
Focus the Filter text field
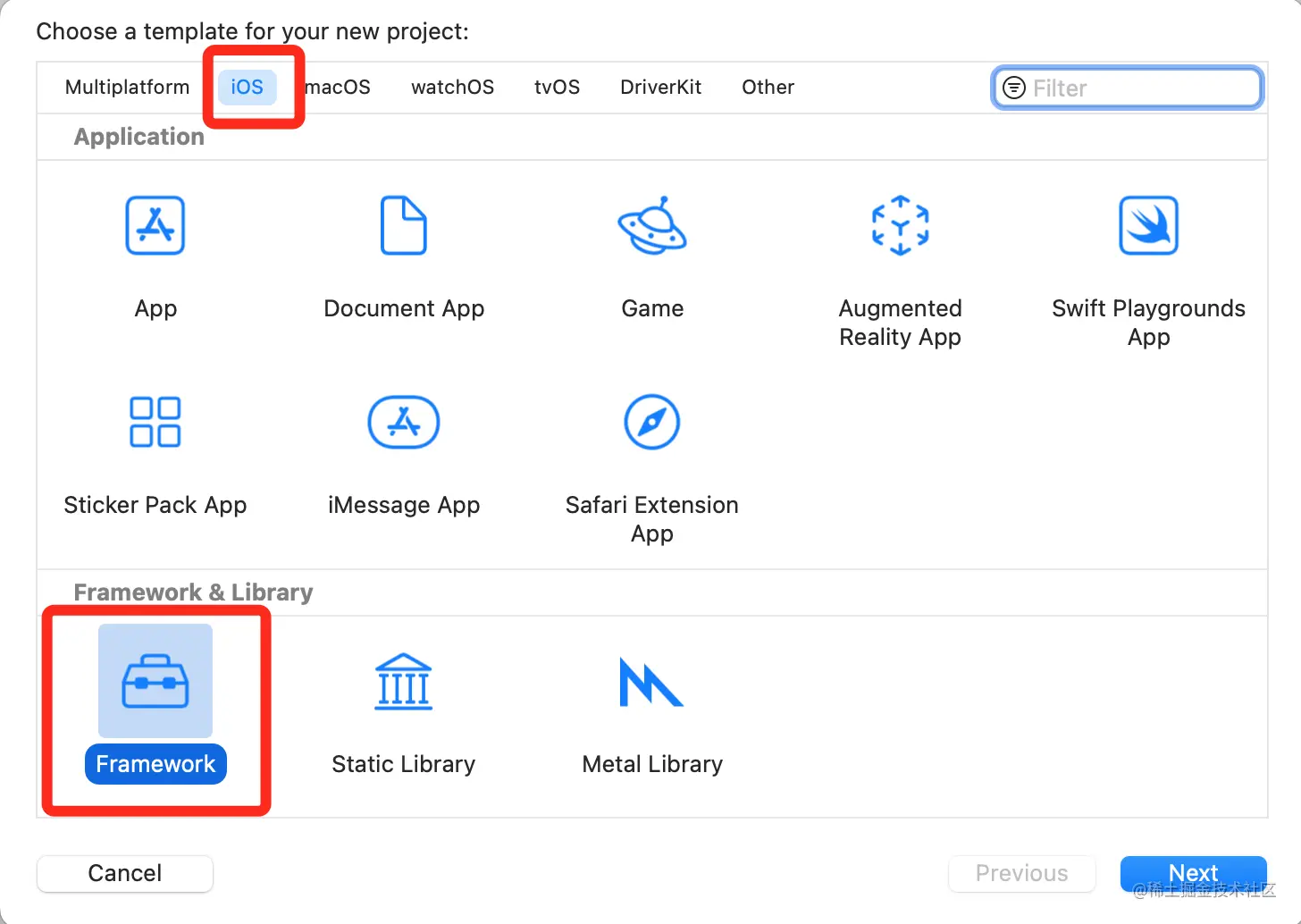click(1128, 88)
